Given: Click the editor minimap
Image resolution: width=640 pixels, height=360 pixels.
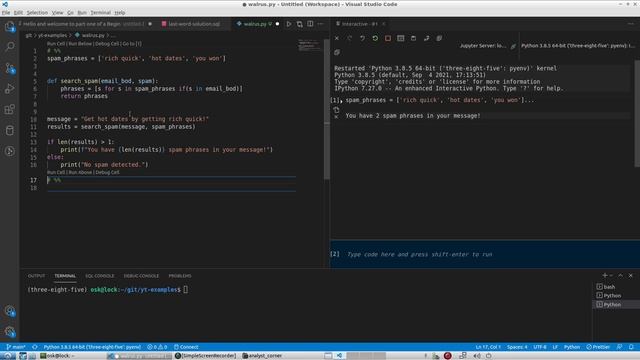Looking at the screenshot, I should [x=309, y=45].
